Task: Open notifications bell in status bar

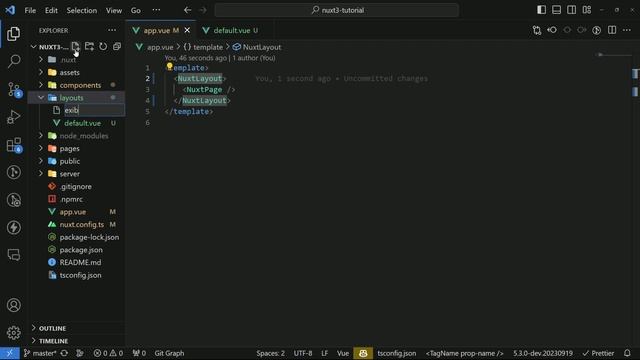Action: [x=627, y=353]
